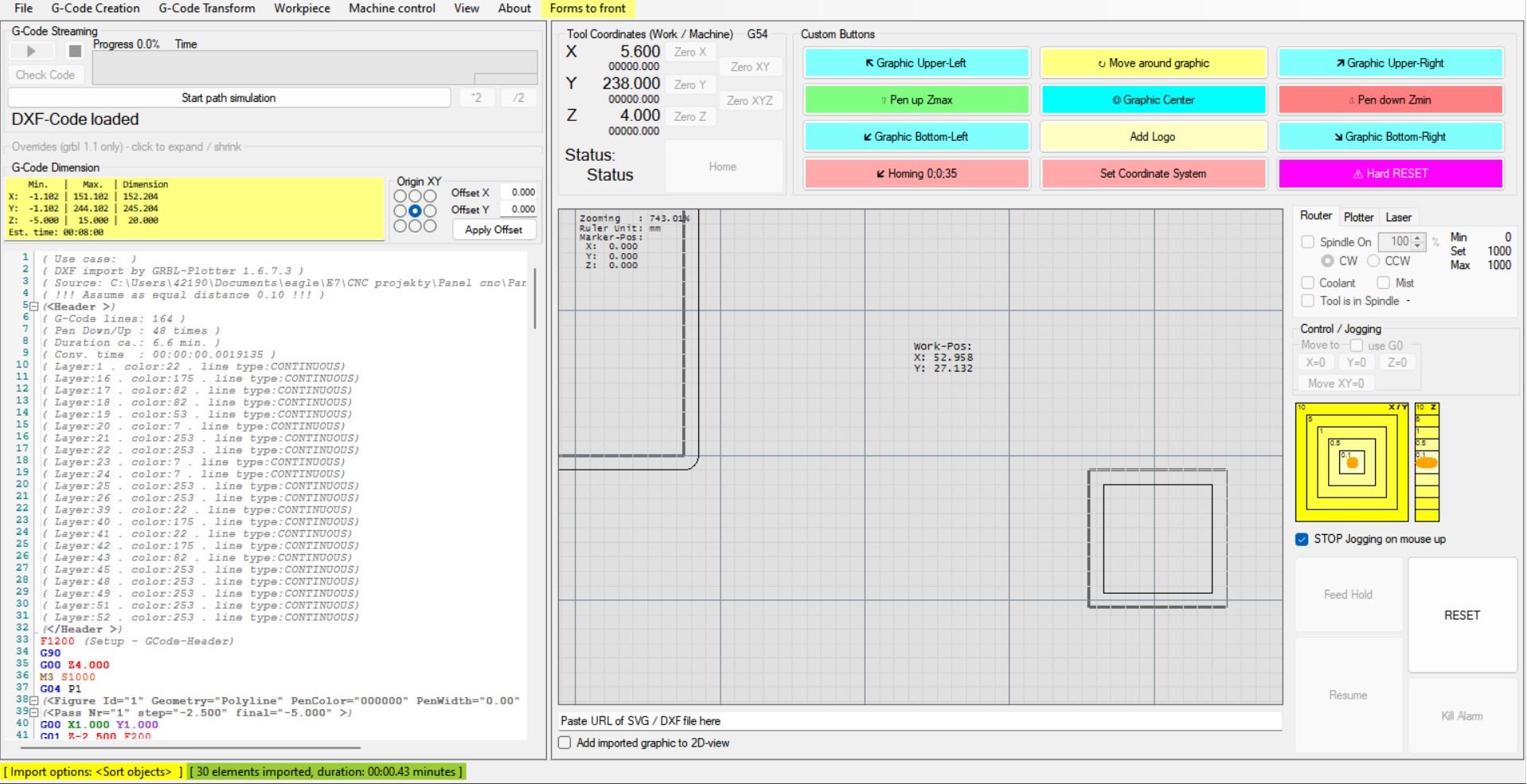1527x784 pixels.
Task: Click the Paste URL of SVG/DXF field
Action: tap(920, 721)
